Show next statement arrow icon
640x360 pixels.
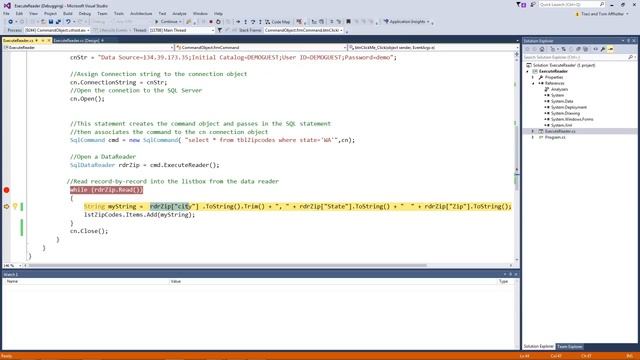click(x=238, y=22)
